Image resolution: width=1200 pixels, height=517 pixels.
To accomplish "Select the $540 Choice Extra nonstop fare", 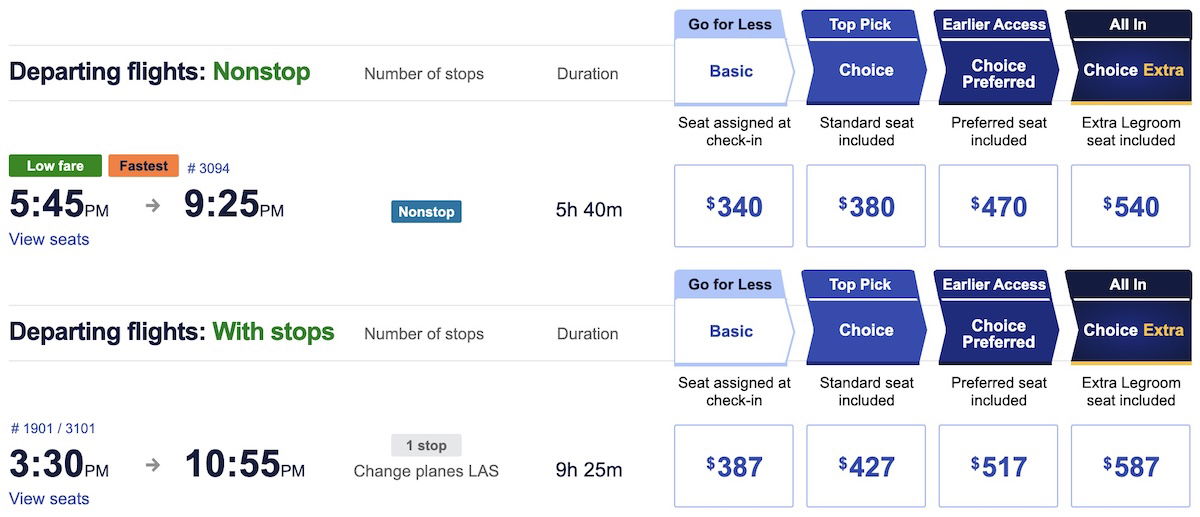I will point(1131,206).
